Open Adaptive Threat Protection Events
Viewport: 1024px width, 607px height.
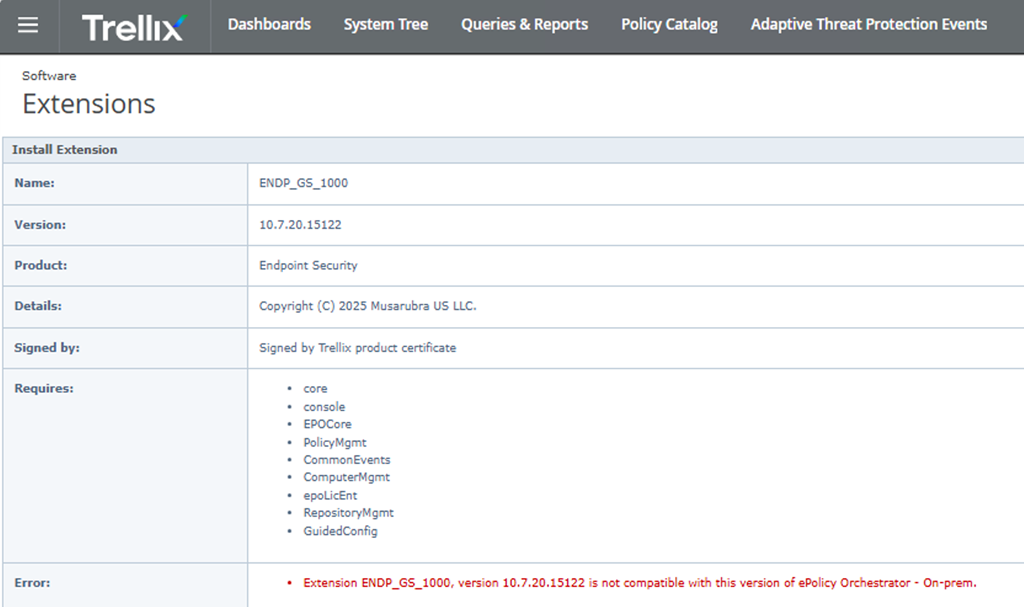(868, 25)
